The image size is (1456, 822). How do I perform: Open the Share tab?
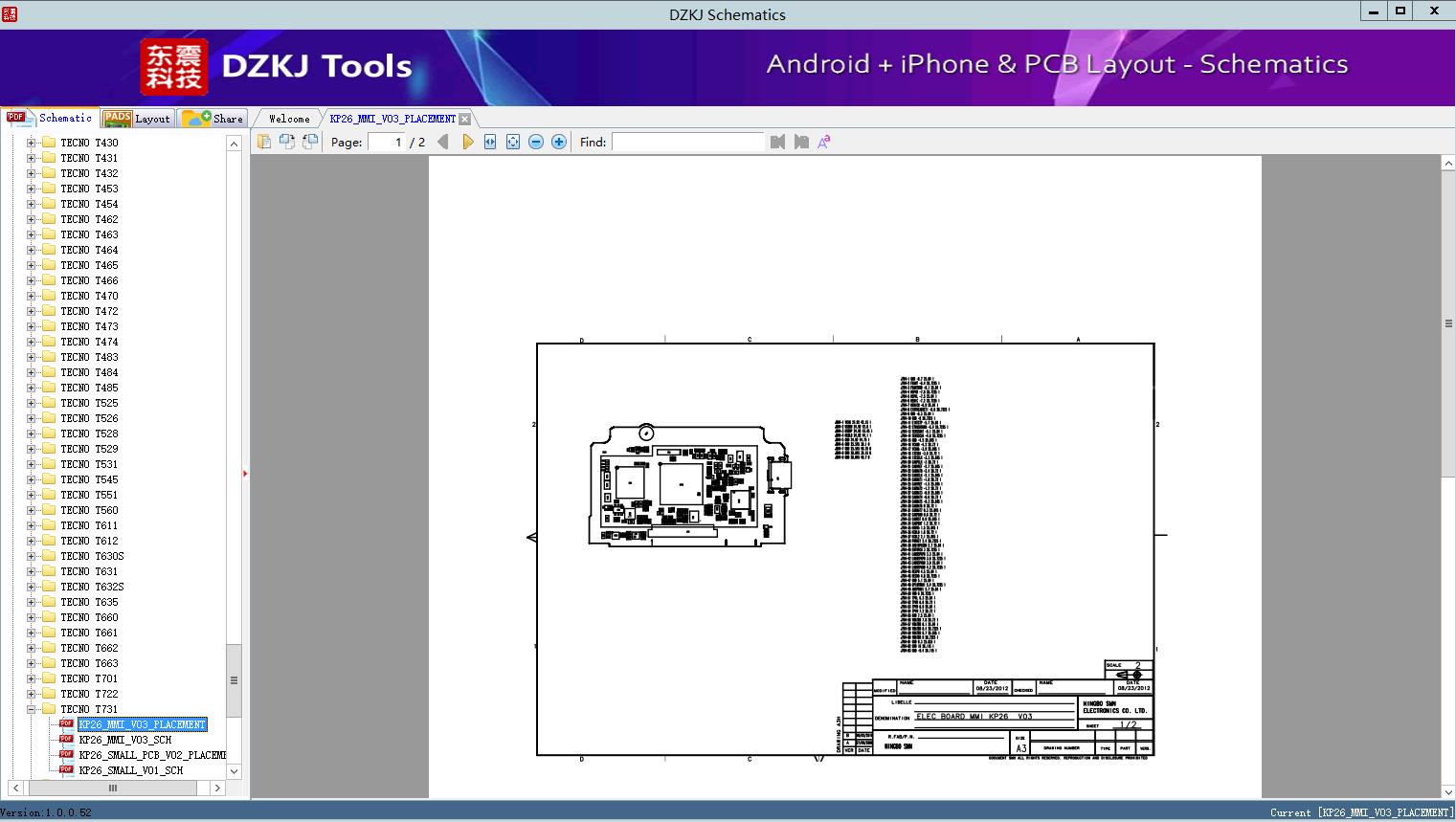pos(213,119)
